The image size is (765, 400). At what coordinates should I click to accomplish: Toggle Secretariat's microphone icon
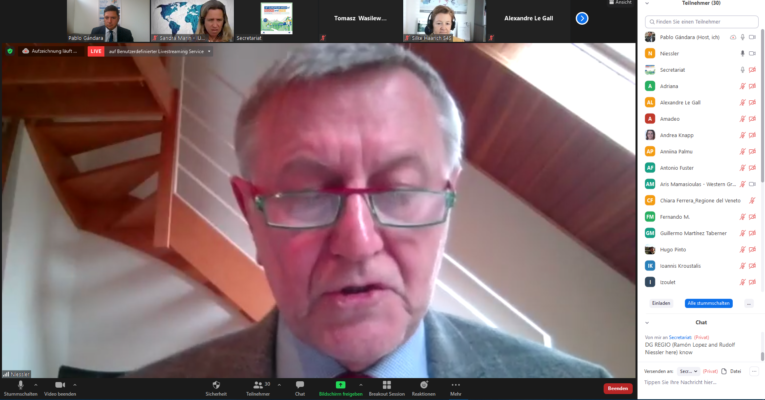tap(743, 70)
